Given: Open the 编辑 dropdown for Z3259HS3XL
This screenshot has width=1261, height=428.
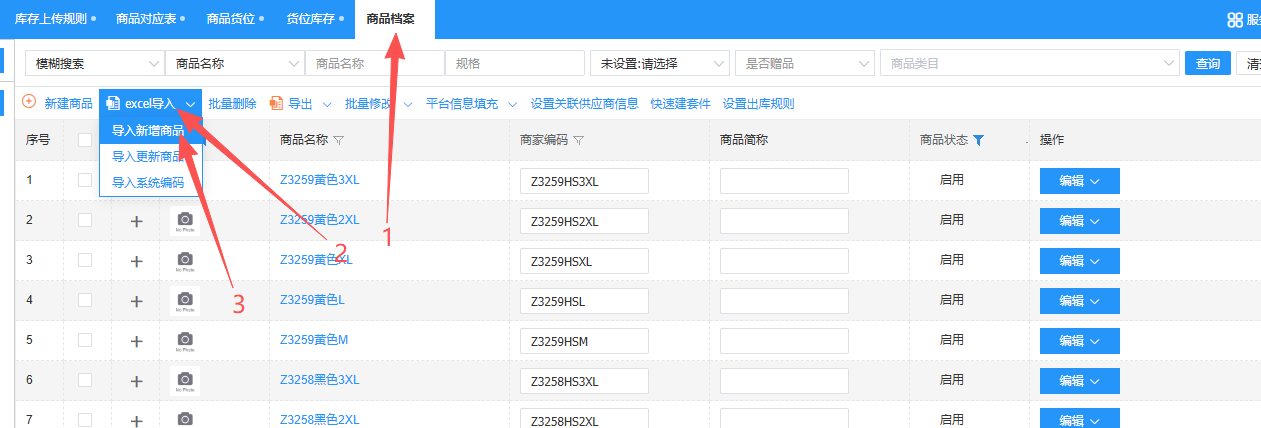Looking at the screenshot, I should [1080, 181].
